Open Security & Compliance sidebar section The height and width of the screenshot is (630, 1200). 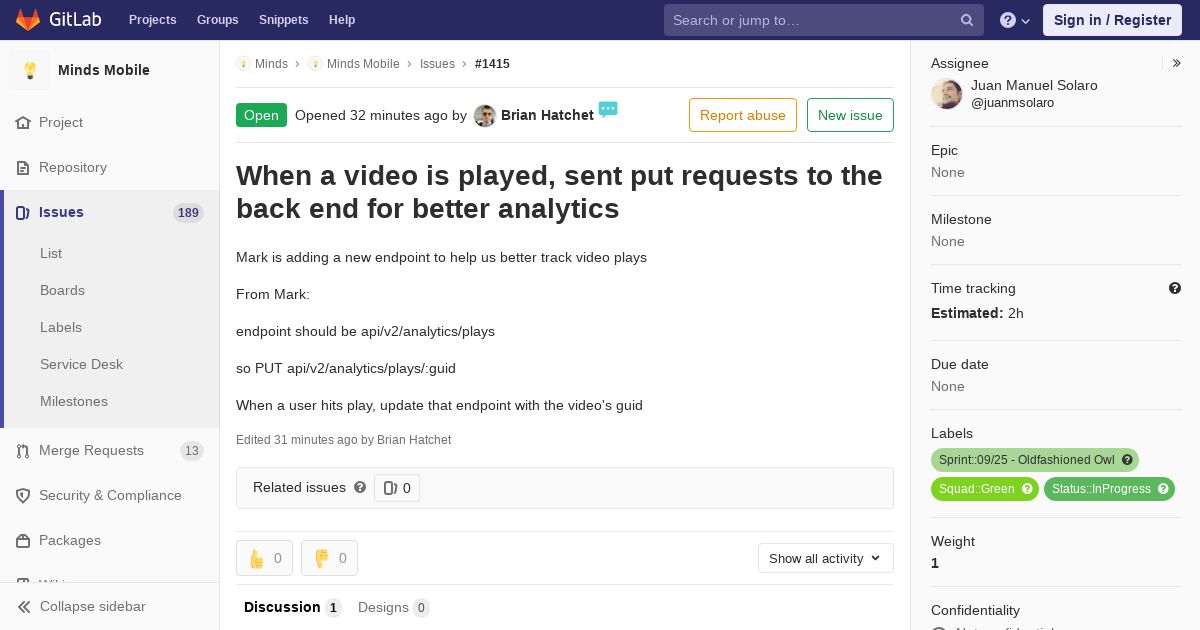tap(110, 495)
